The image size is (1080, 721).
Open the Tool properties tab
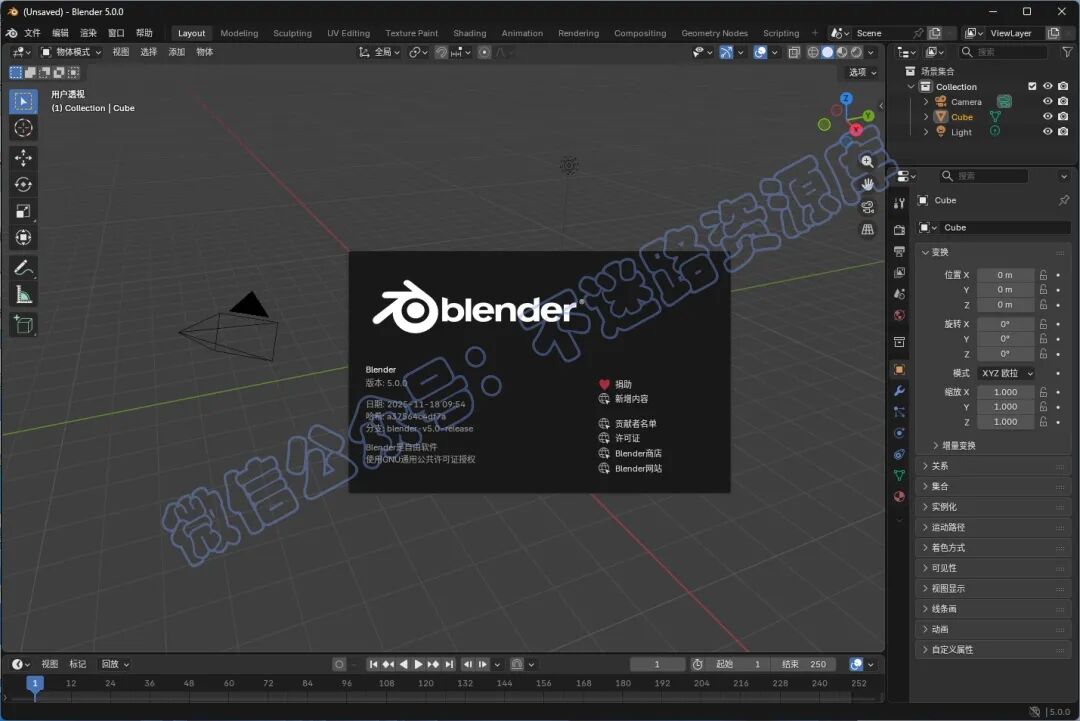tap(899, 203)
